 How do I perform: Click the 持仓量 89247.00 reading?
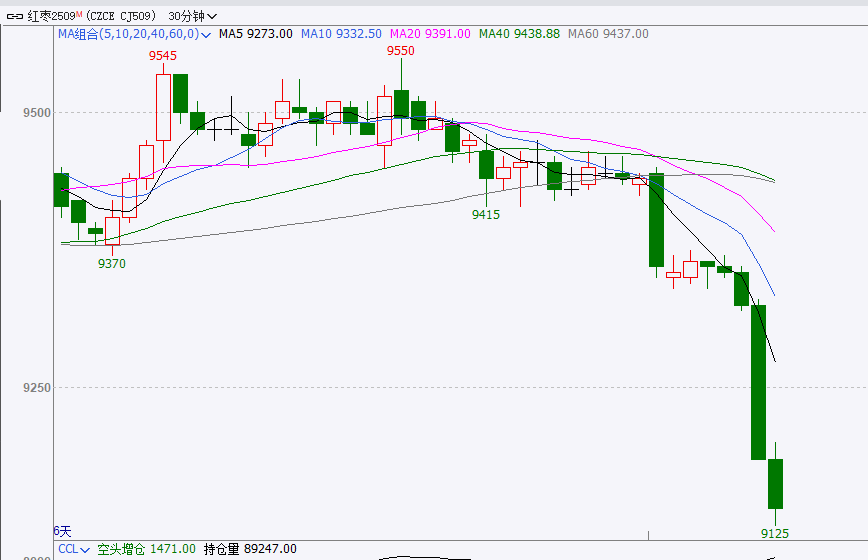point(250,549)
